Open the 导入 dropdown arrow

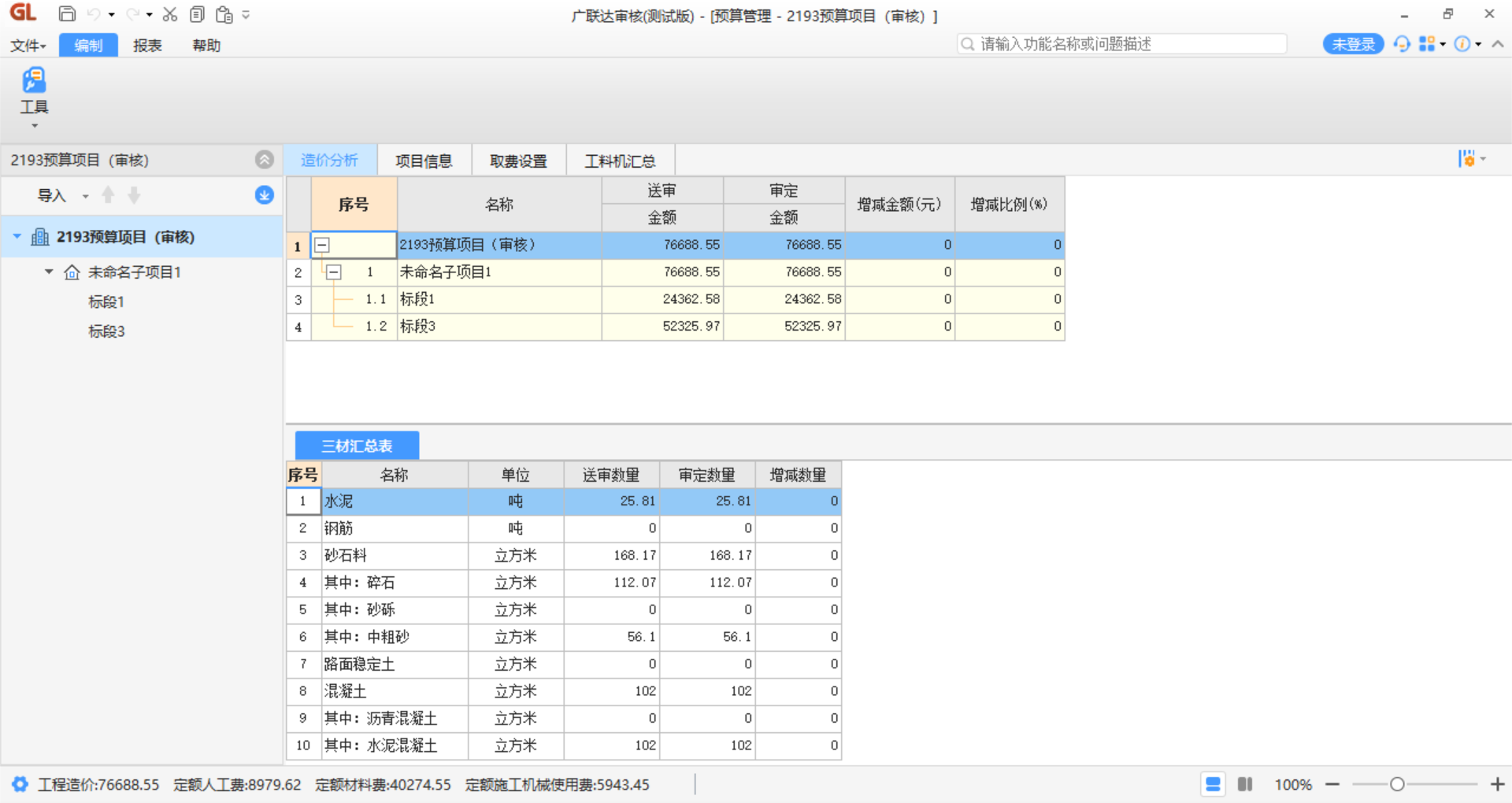85,196
